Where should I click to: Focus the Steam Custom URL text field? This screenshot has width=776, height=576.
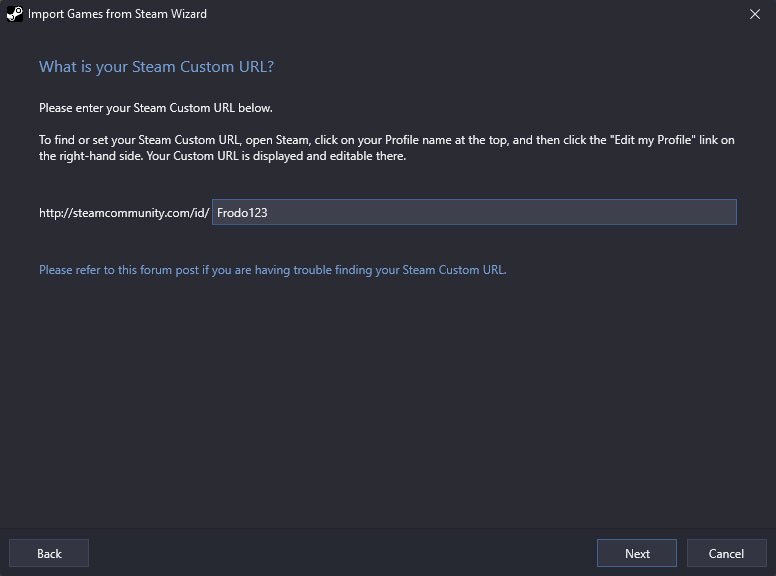pos(474,212)
